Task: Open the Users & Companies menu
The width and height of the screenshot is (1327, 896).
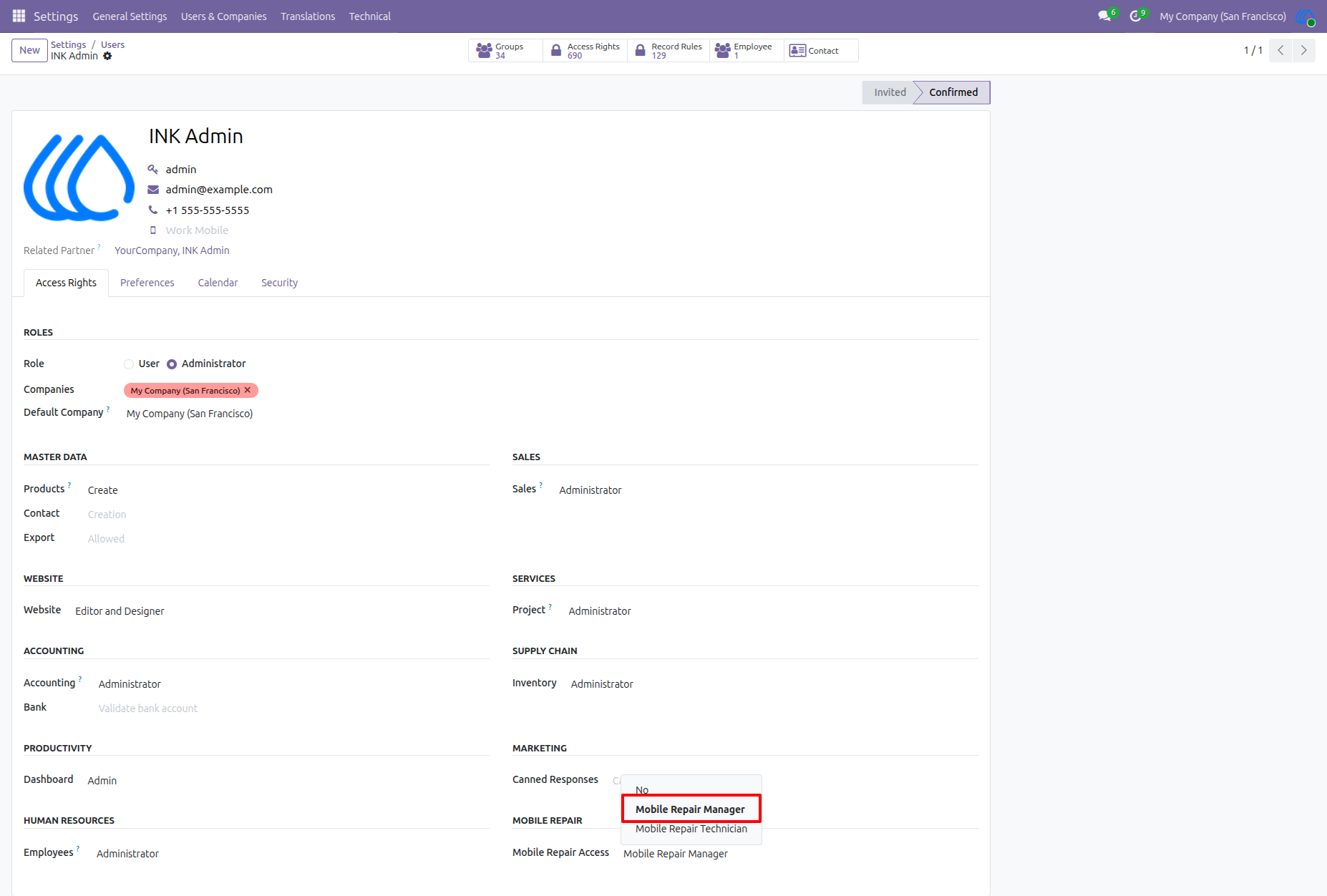Action: click(x=224, y=16)
